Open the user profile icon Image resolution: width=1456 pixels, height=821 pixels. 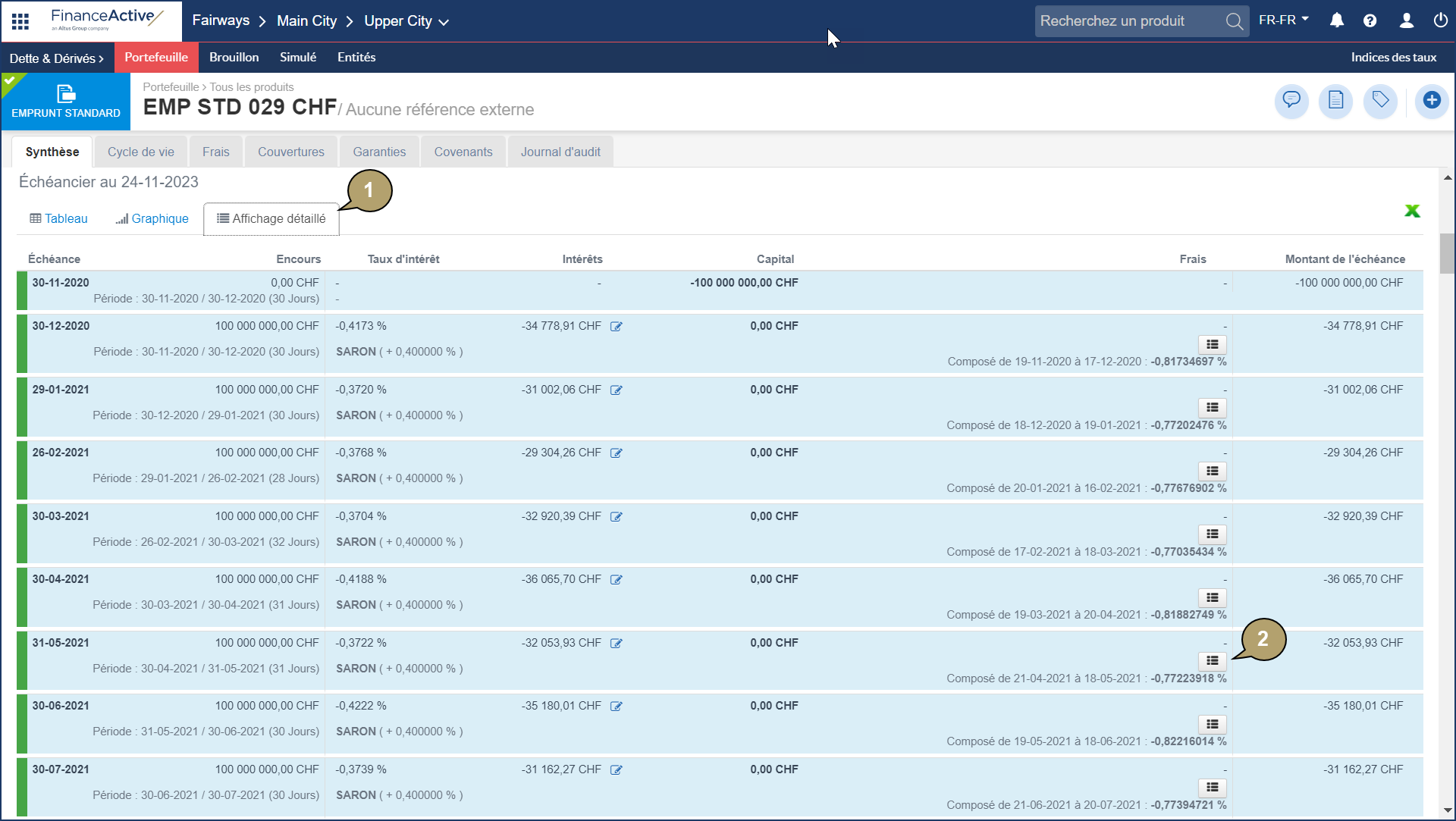1406,20
